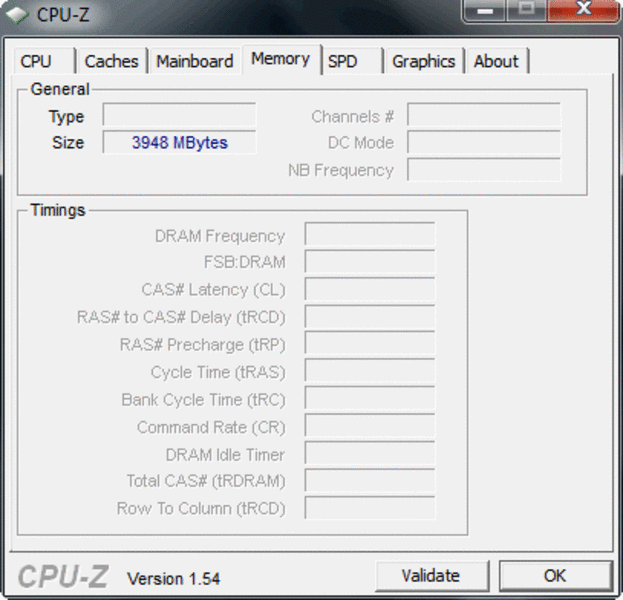
Task: Select the Mainboard tab
Action: point(195,61)
